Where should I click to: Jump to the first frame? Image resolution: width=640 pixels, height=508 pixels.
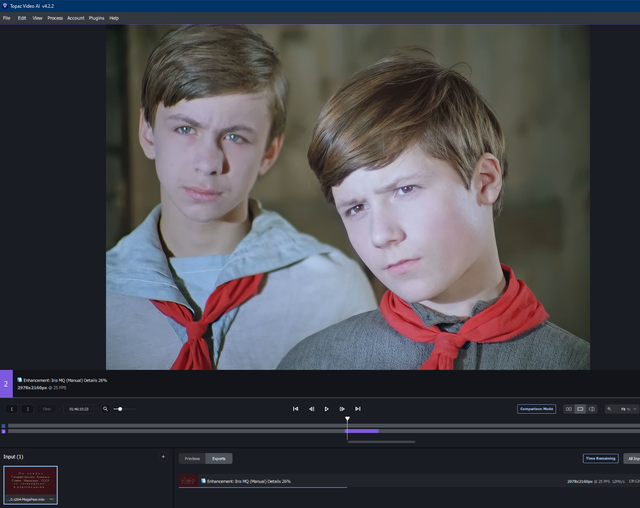click(x=296, y=409)
